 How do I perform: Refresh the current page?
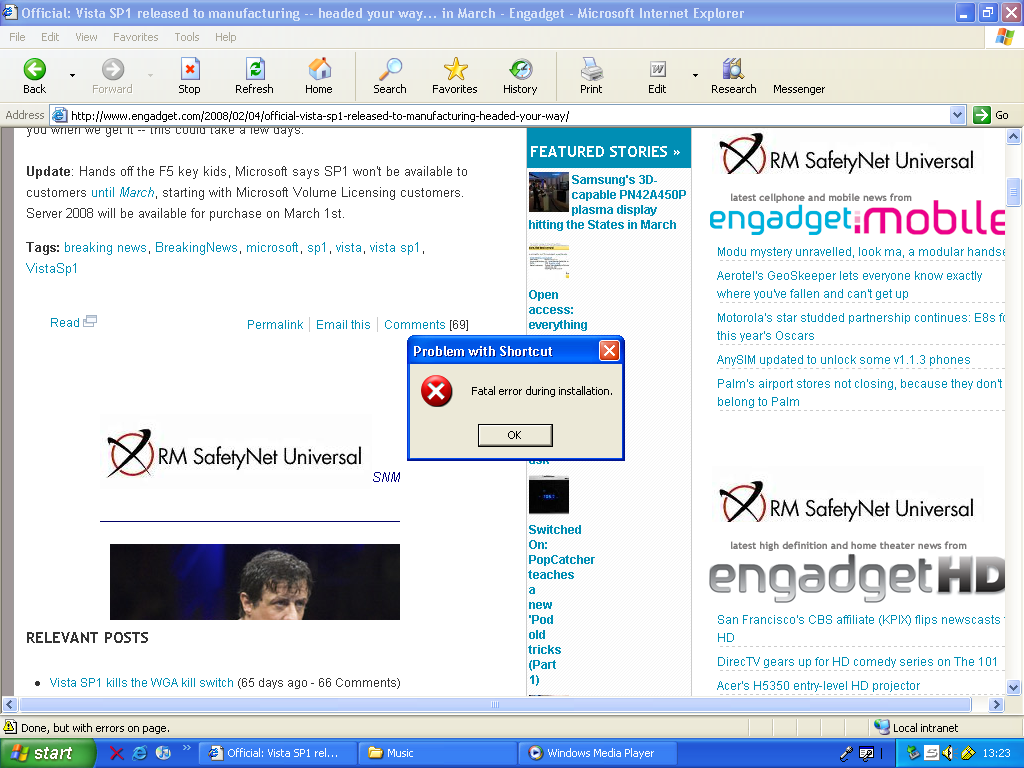254,76
